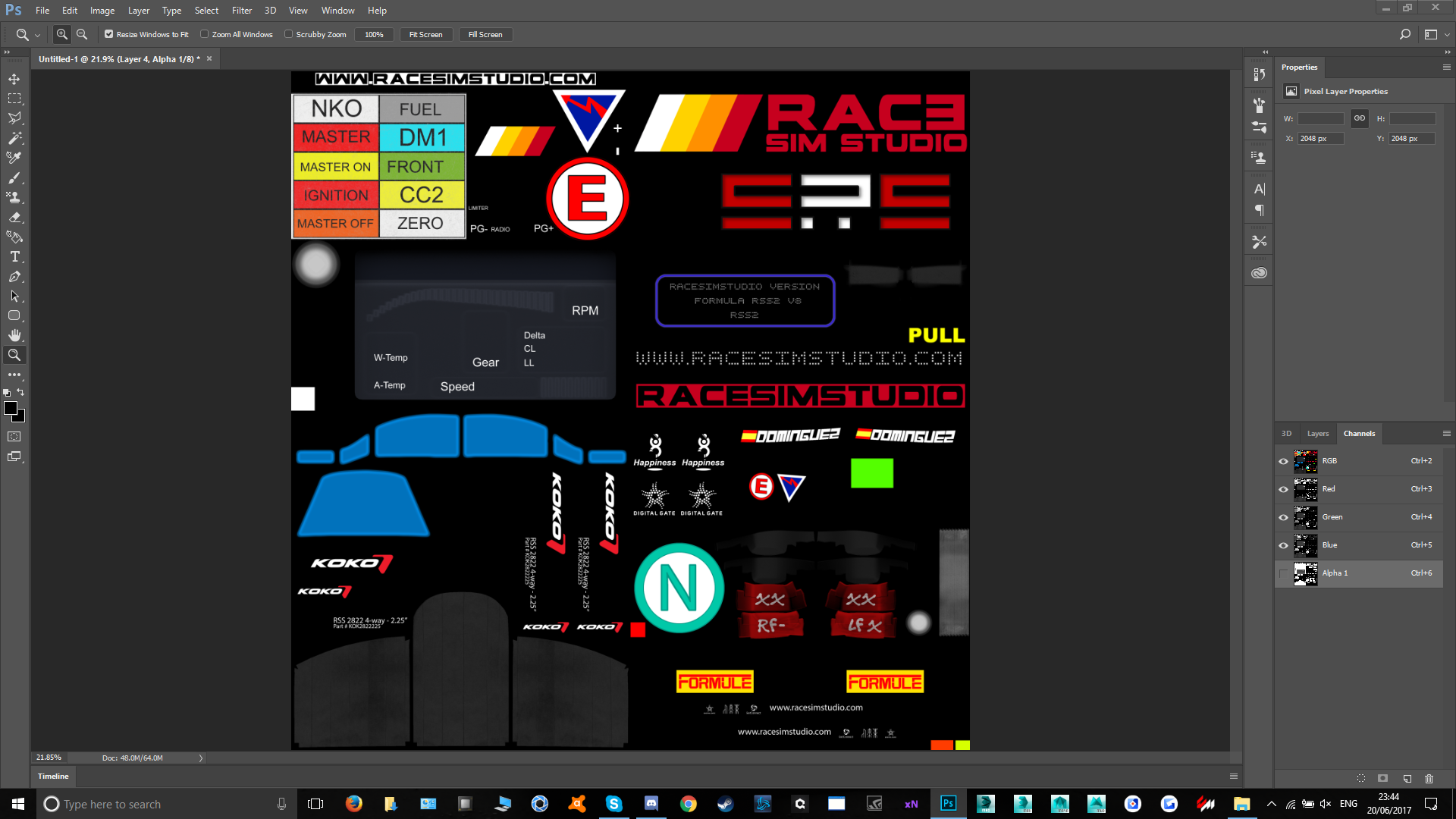Screen dimensions: 1456x819
Task: Select the Eyedropper tool
Action: coord(14,158)
